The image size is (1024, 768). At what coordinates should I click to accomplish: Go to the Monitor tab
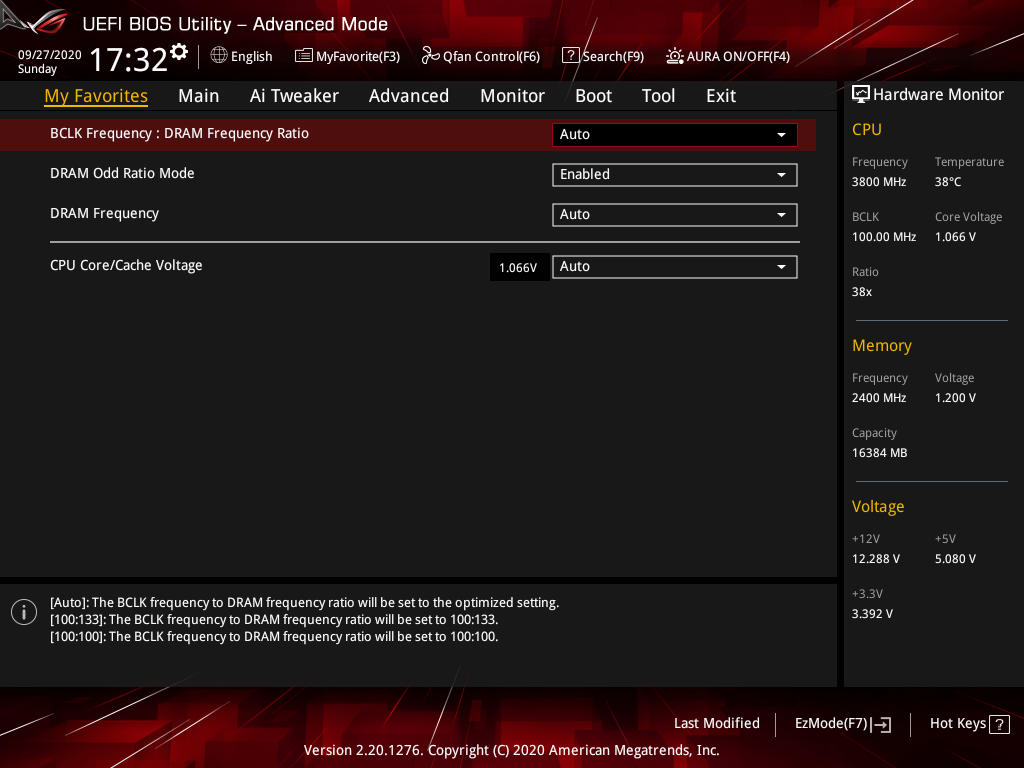click(x=512, y=96)
